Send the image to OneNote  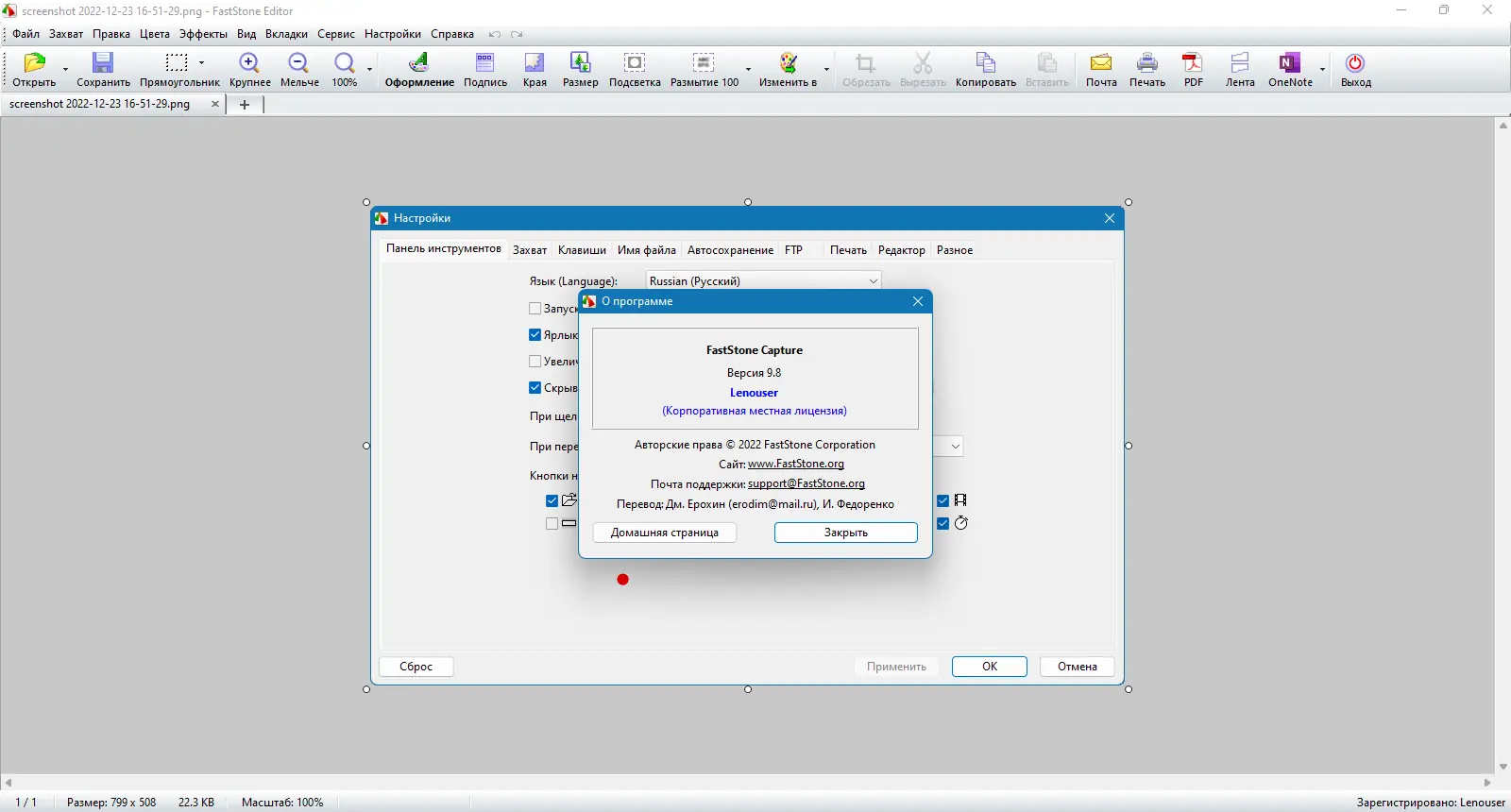tap(1290, 63)
